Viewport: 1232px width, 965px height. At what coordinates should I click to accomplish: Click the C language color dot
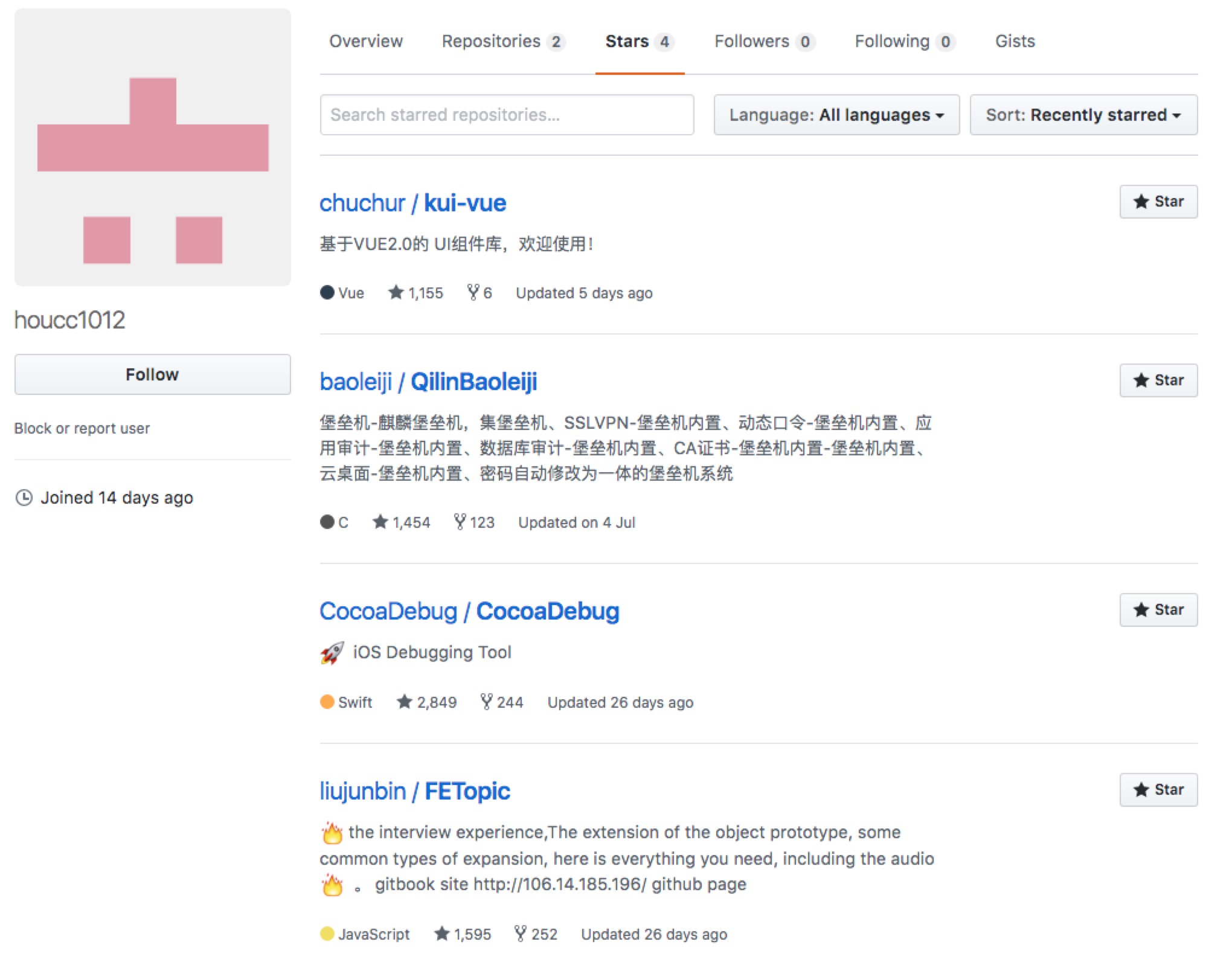tap(327, 522)
